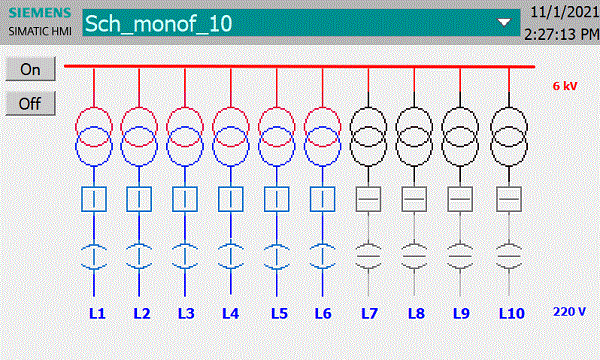Toggle the L10 open circuit breaker
600x360 pixels.
click(509, 199)
